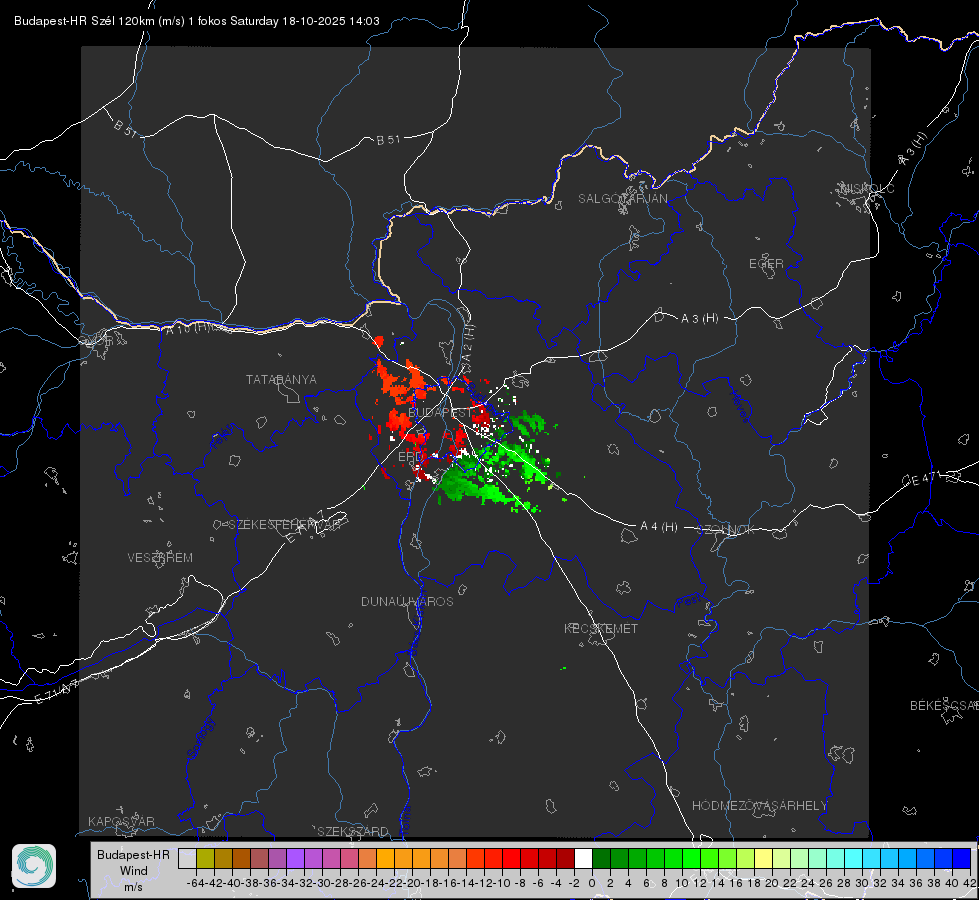Select the HÓDMEZŐVÁSÁRHELY city label
The image size is (979, 900).
760,806
